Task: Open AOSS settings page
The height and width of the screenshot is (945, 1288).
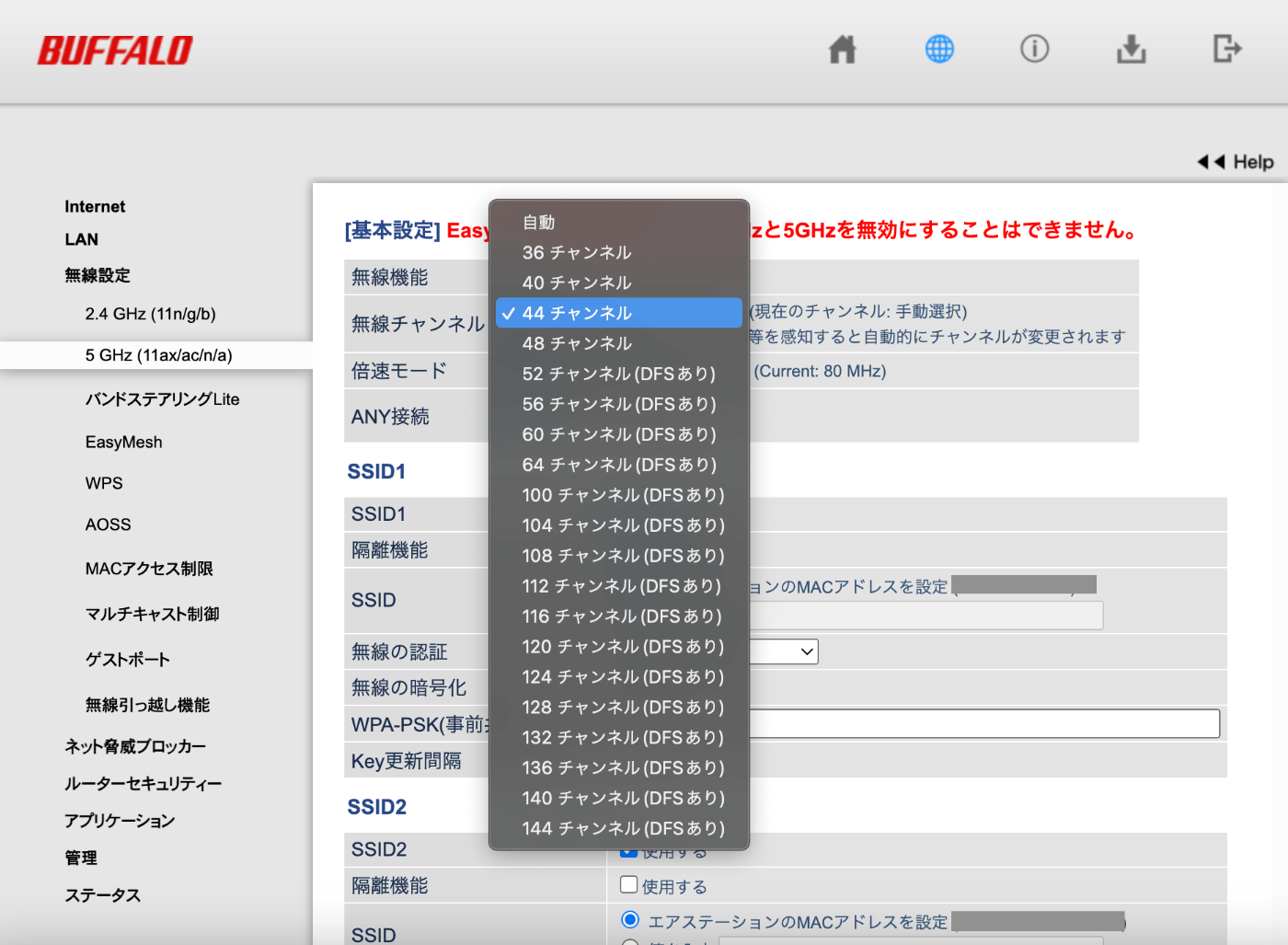Action: click(x=109, y=524)
